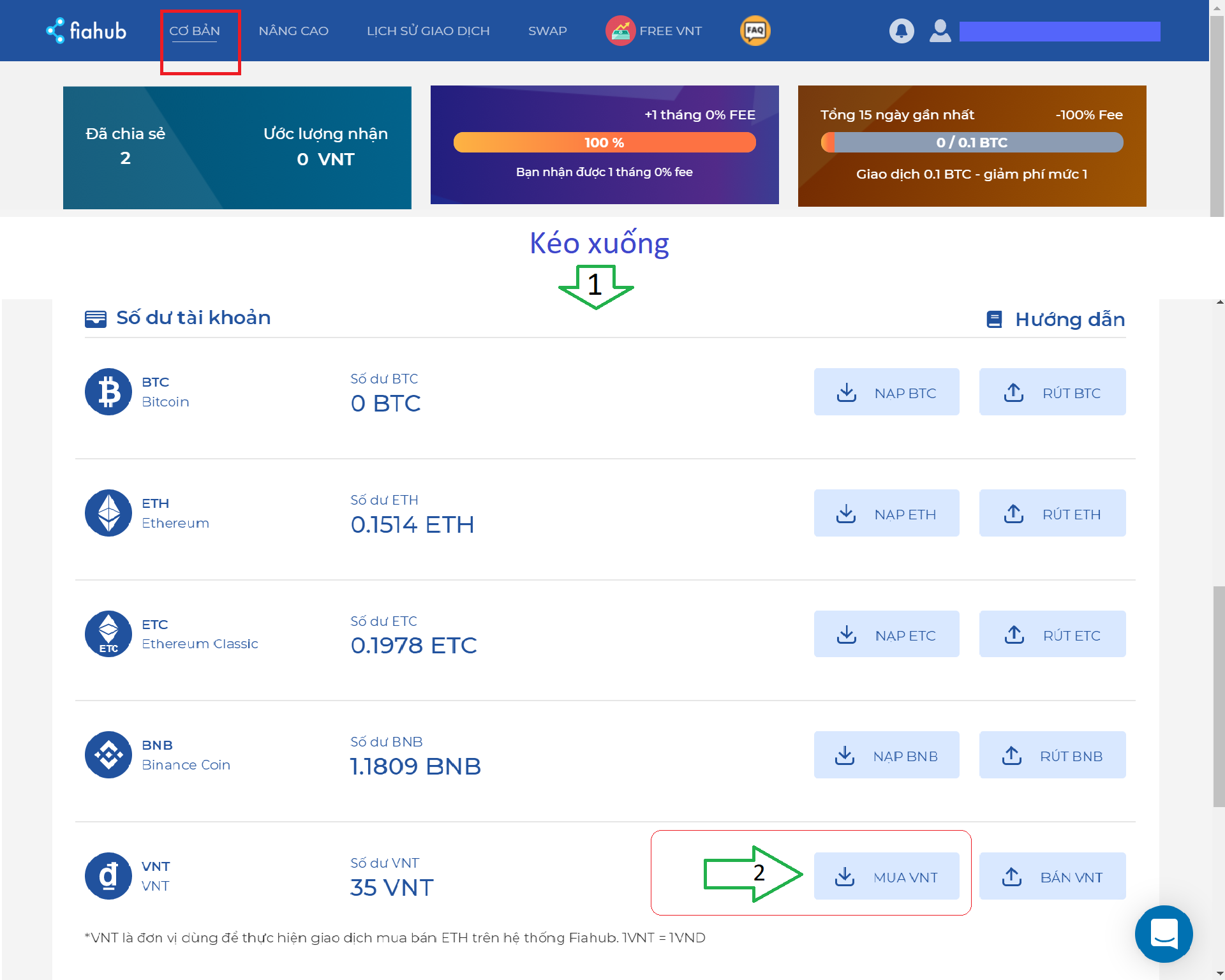The height and width of the screenshot is (980, 1225).
Task: Click the FREE VNT icon
Action: 620,31
